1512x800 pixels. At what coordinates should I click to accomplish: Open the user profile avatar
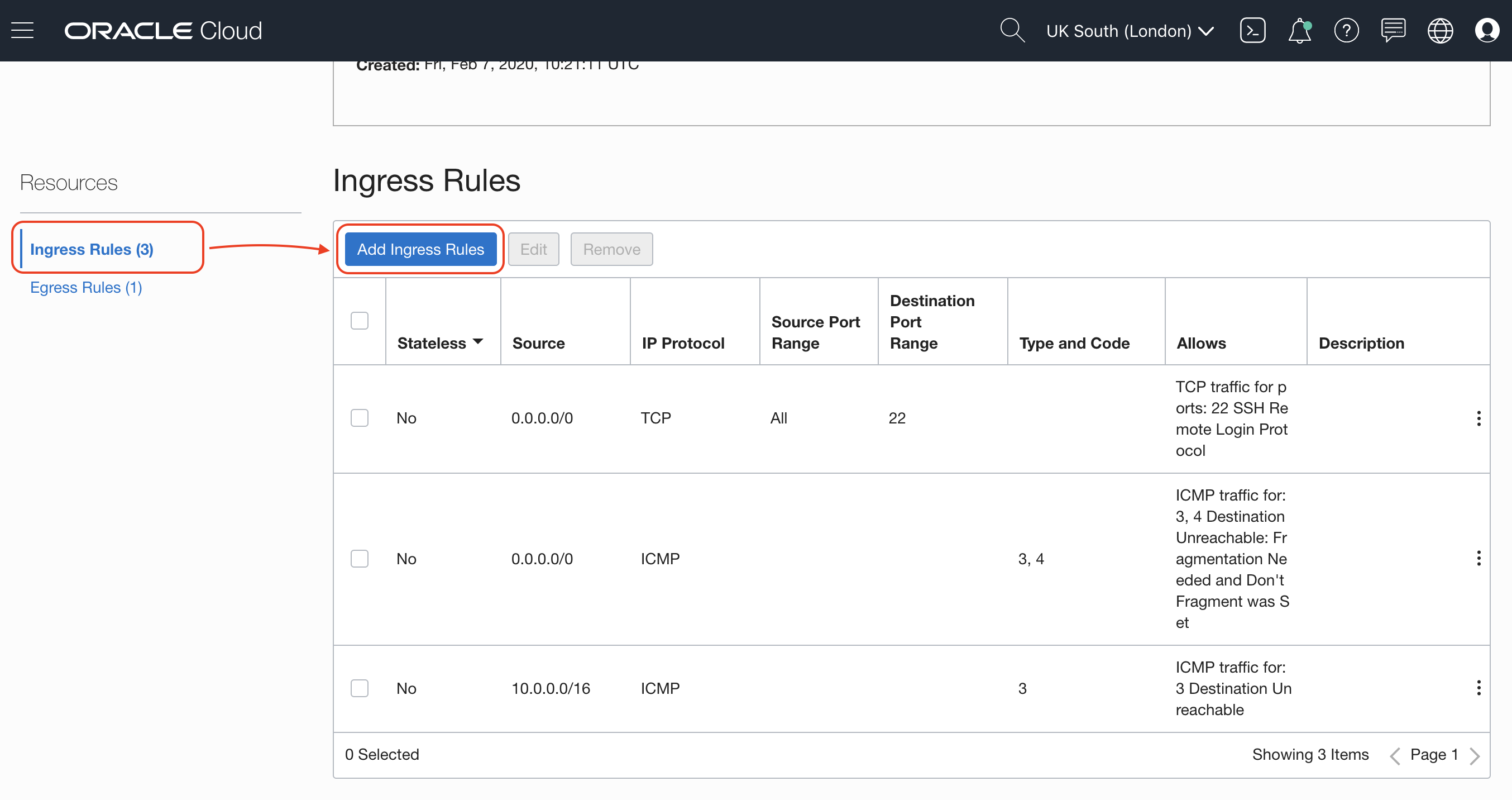click(1486, 31)
